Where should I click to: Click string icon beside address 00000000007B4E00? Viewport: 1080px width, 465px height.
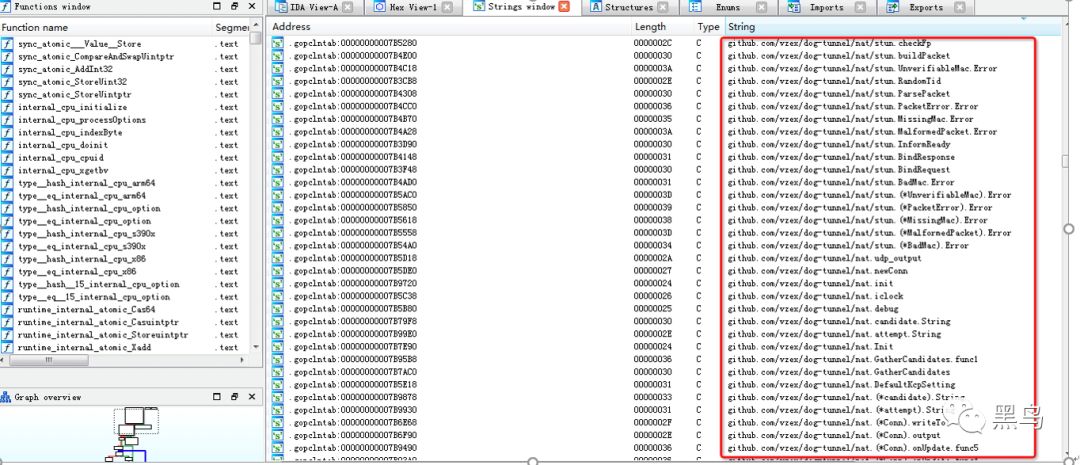coord(278,56)
